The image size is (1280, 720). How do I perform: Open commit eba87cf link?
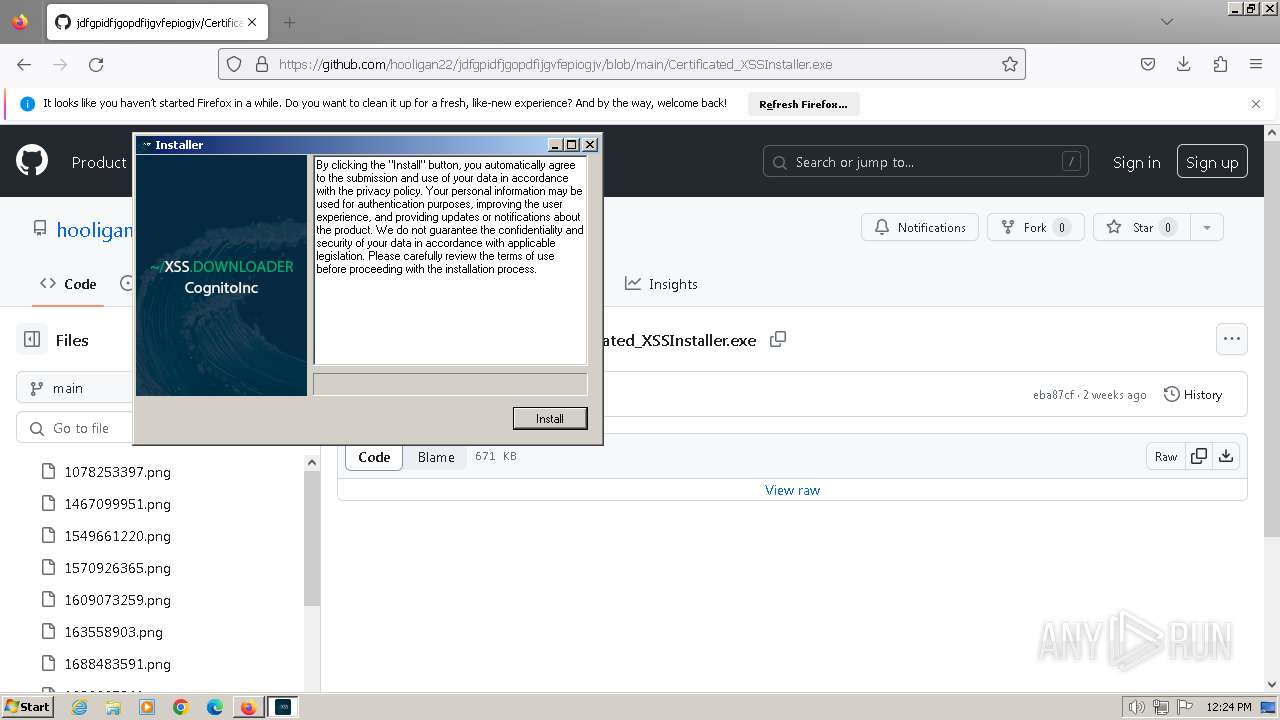[1053, 395]
